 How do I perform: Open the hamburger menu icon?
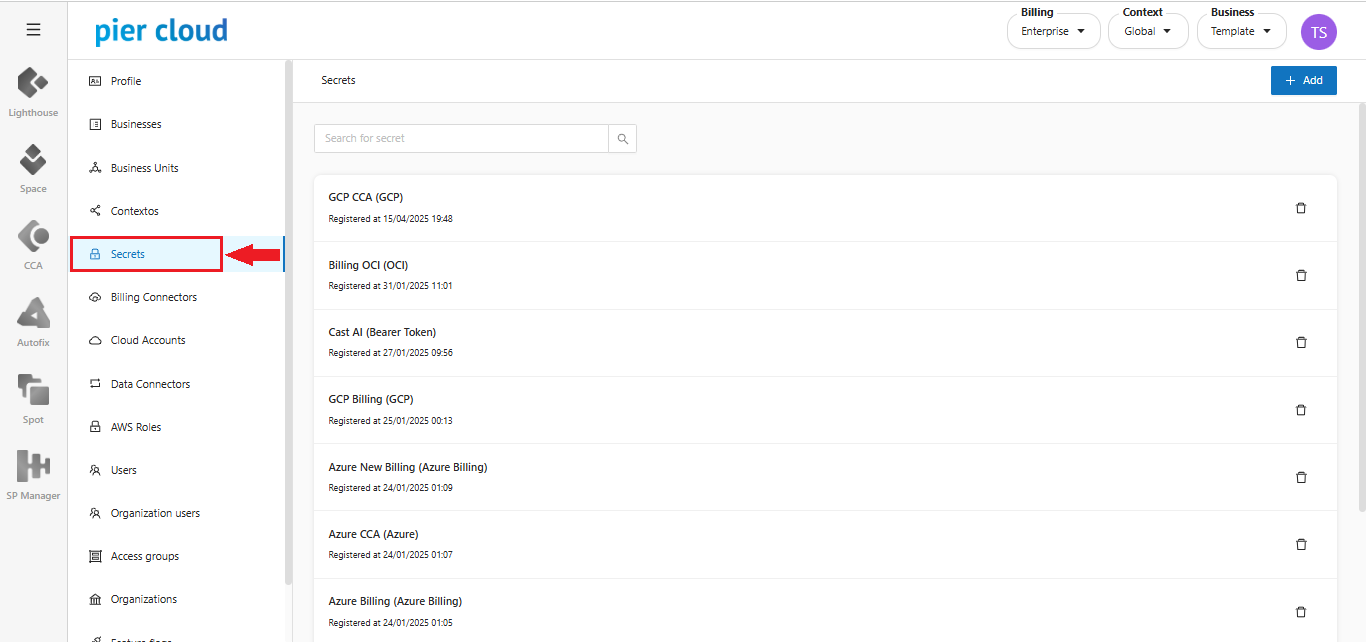point(33,30)
